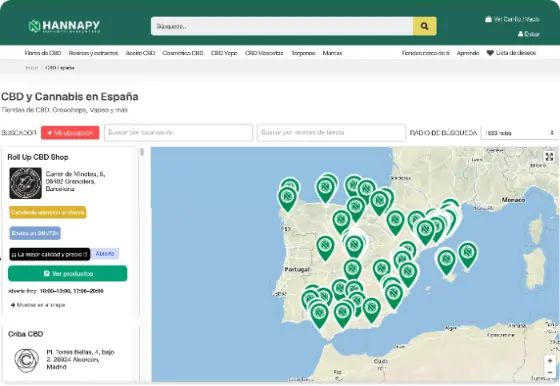
Task: Open Criba CBD logo thumbnail
Action: (x=26, y=360)
